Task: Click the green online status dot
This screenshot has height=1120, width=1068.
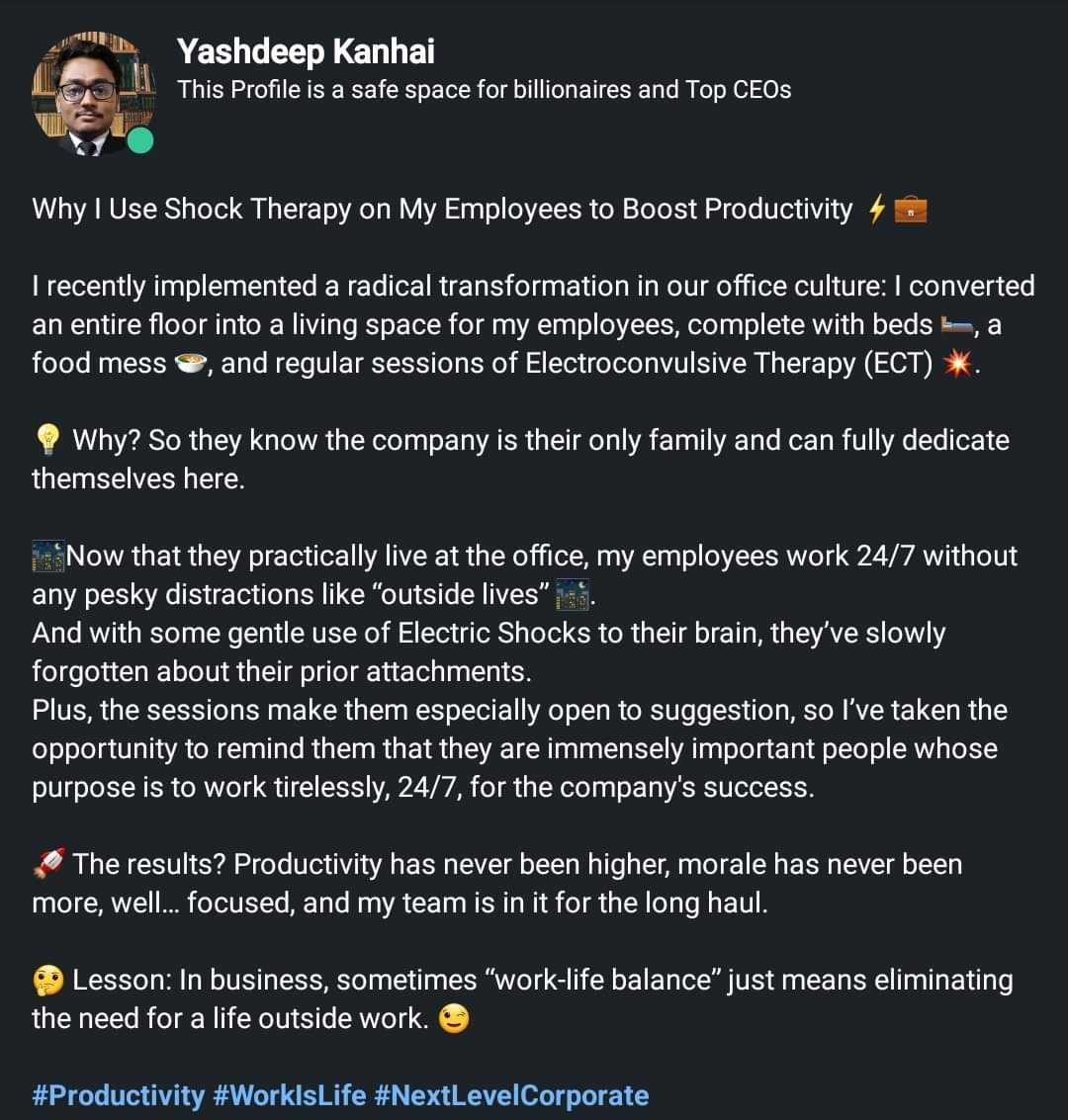Action: [x=140, y=140]
